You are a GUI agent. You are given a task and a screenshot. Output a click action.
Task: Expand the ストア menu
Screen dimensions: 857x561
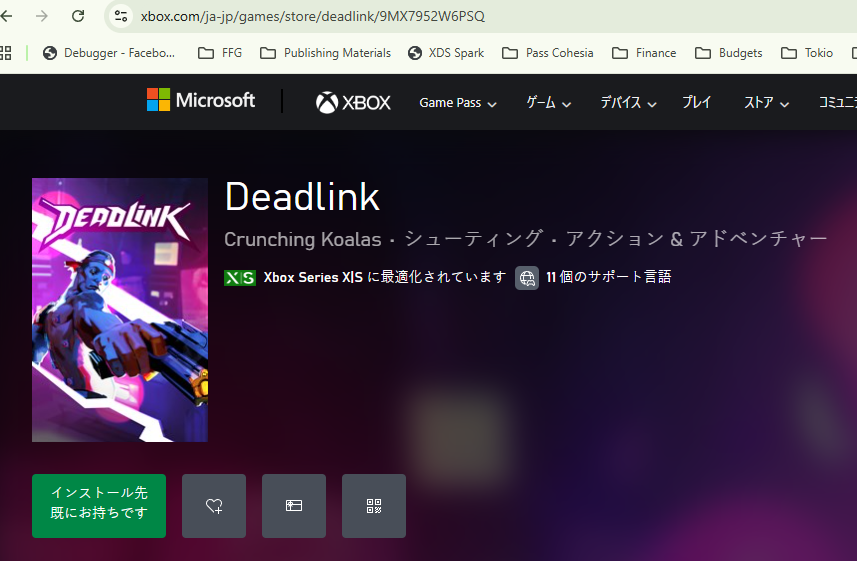(x=766, y=103)
